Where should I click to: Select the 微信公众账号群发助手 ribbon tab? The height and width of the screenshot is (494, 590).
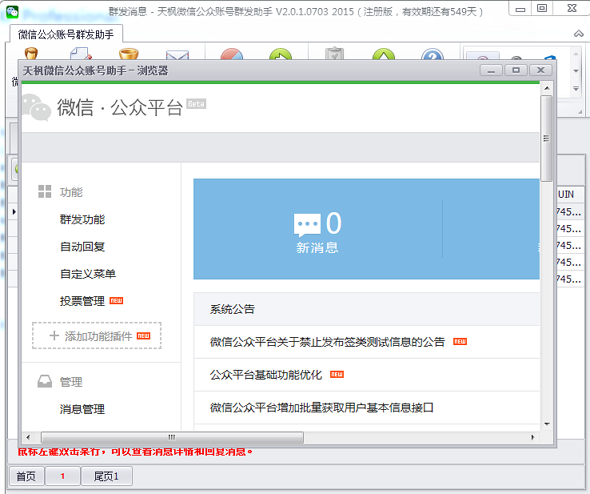[66, 35]
